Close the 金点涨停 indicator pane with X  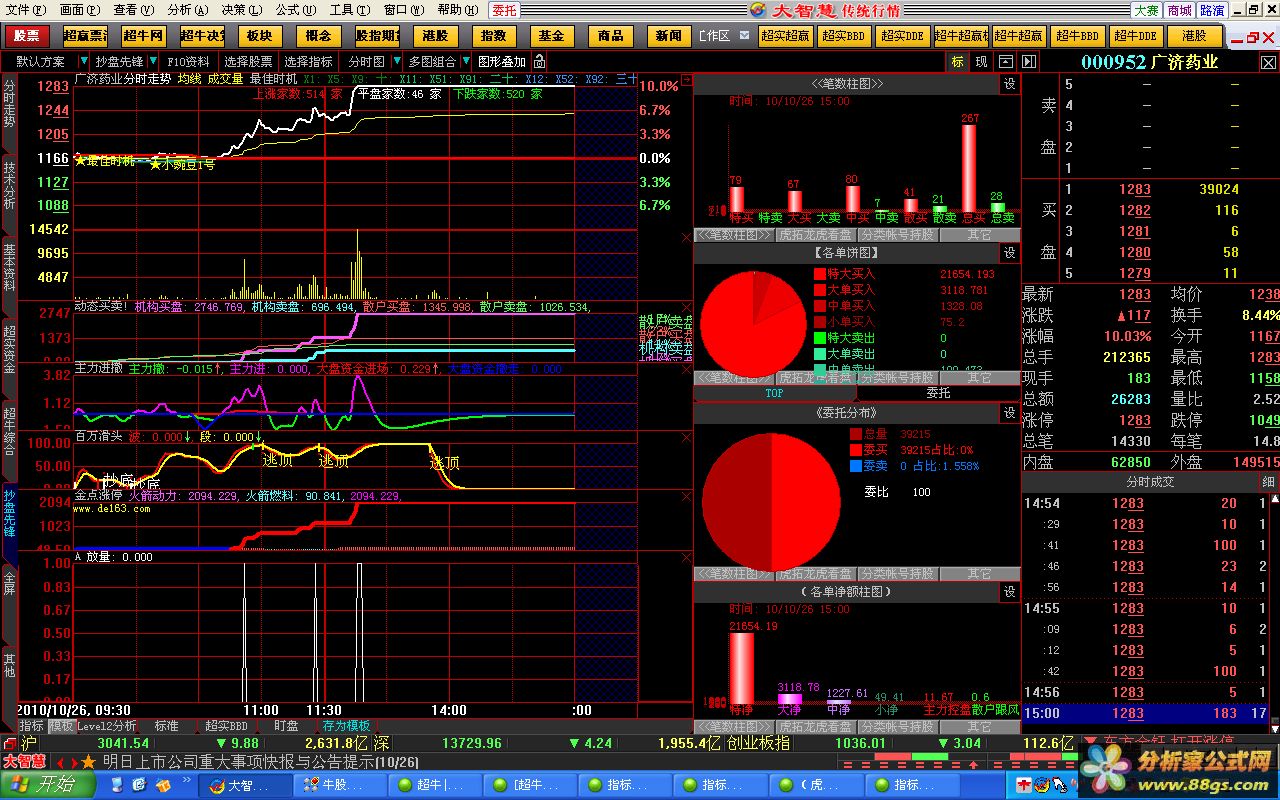tap(686, 495)
